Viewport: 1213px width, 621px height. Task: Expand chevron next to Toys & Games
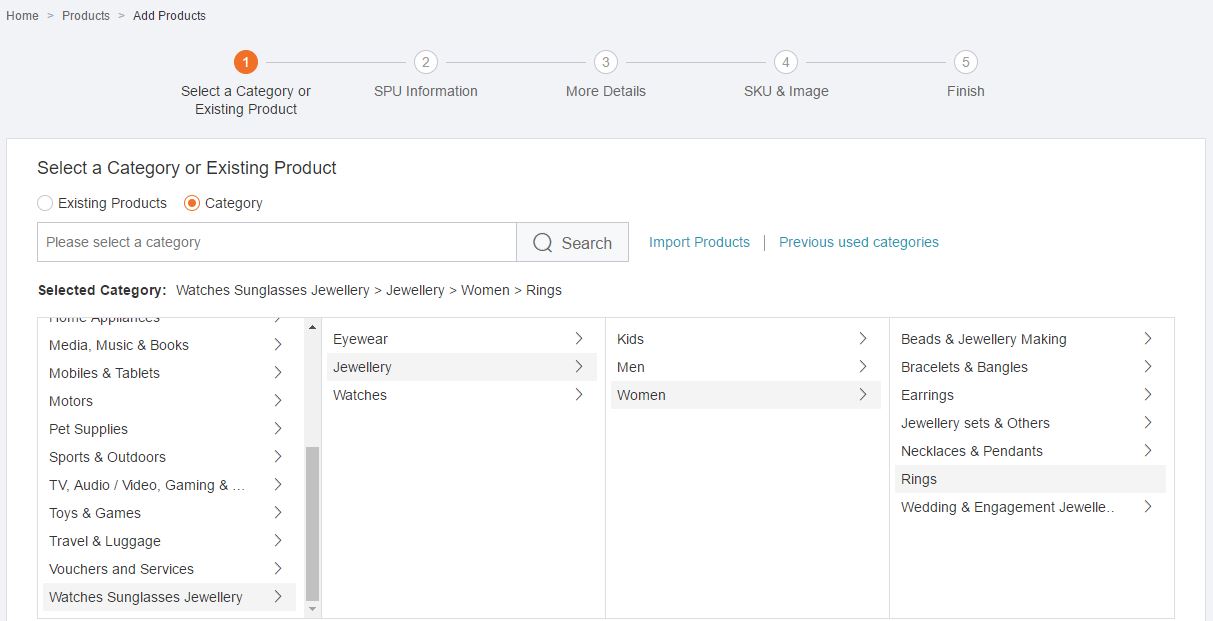(x=278, y=513)
